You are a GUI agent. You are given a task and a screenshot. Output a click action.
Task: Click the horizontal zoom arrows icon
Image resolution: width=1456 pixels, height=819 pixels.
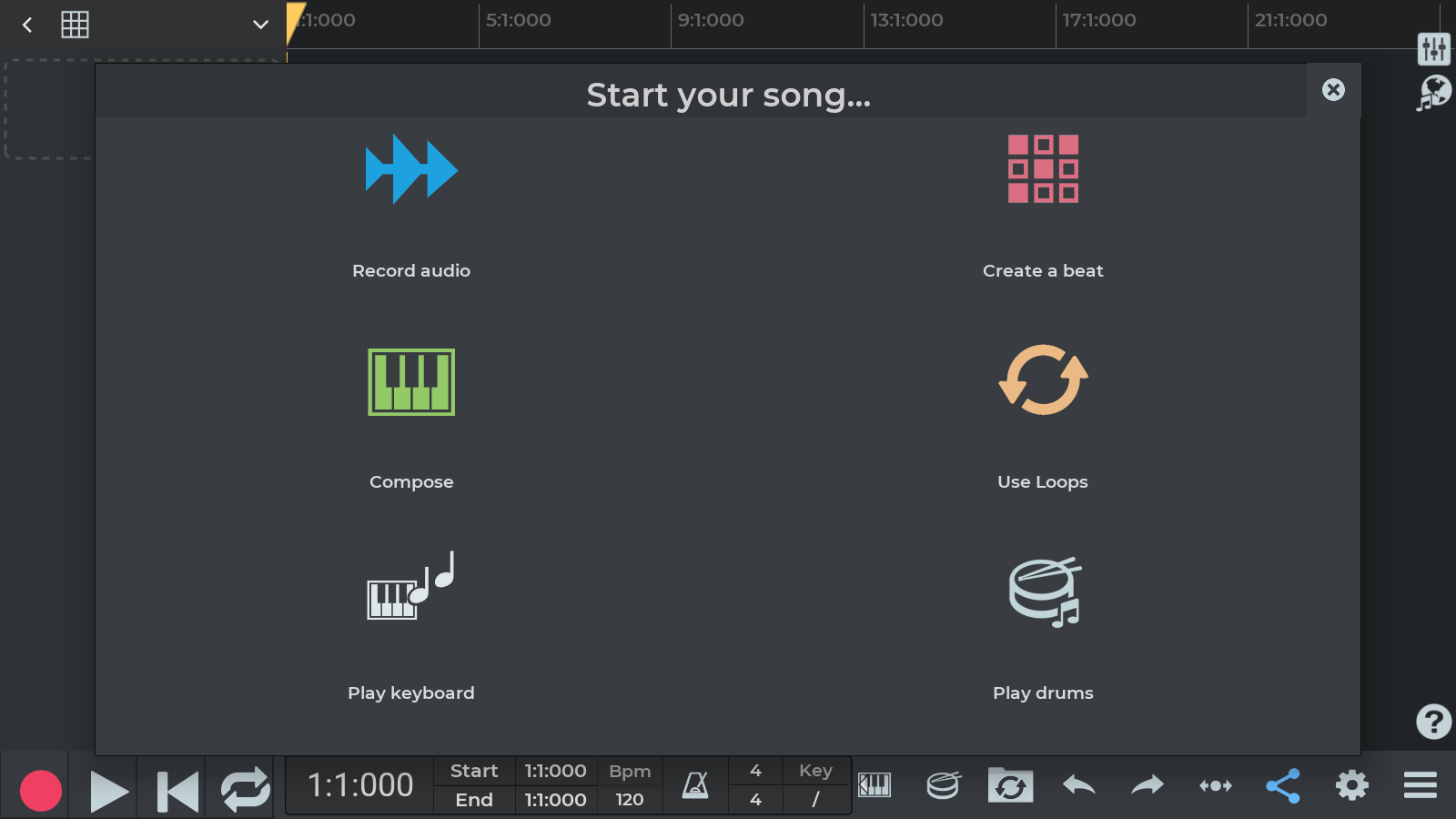click(1216, 785)
